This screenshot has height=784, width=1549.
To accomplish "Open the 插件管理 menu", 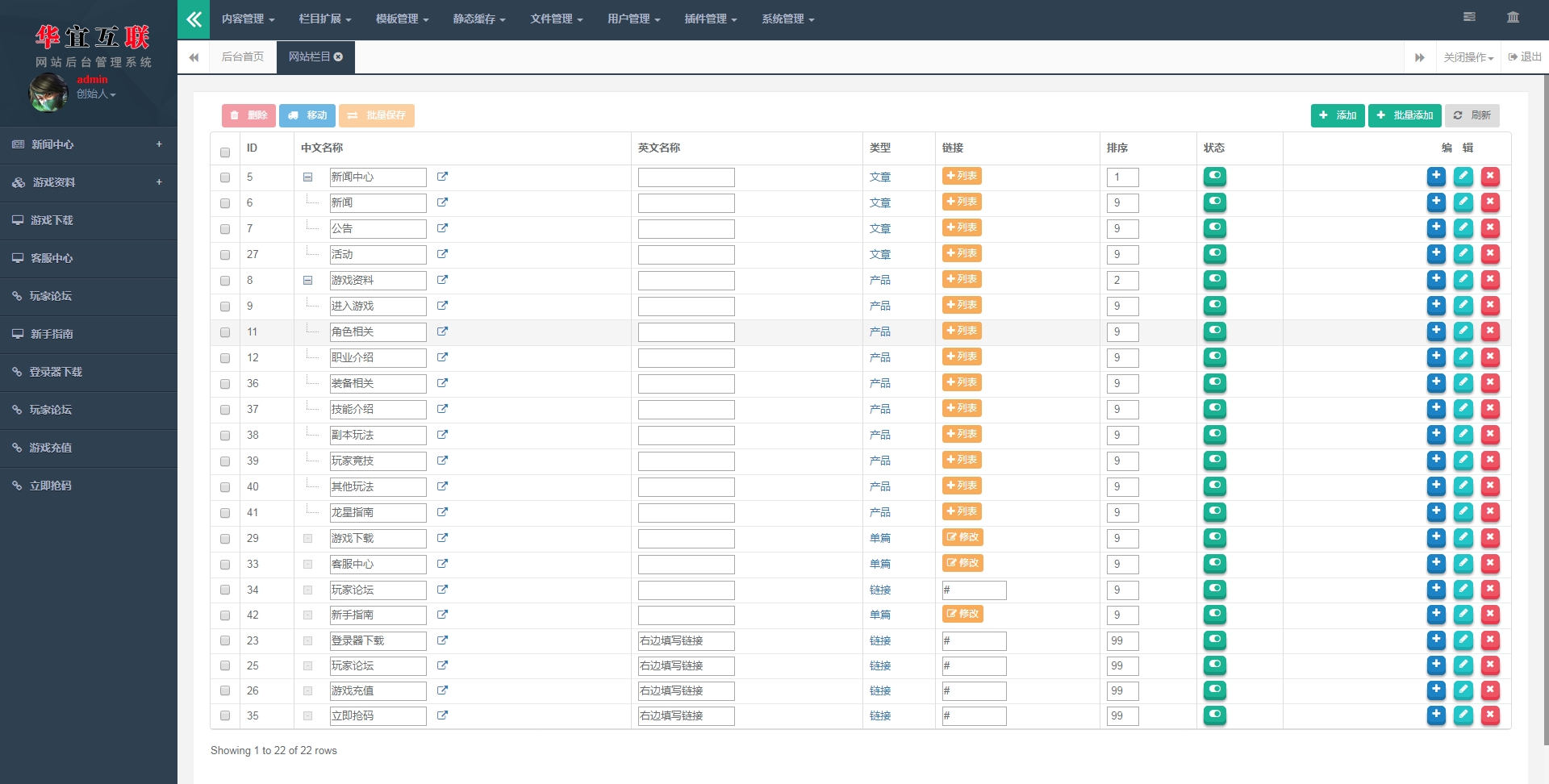I will click(x=711, y=19).
